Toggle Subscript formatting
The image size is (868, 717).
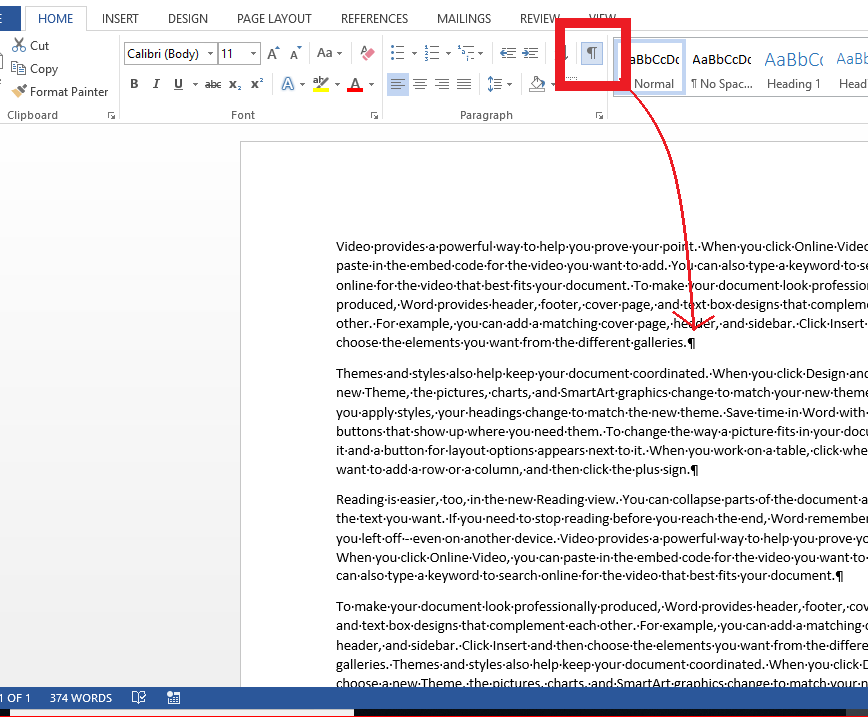pyautogui.click(x=235, y=84)
